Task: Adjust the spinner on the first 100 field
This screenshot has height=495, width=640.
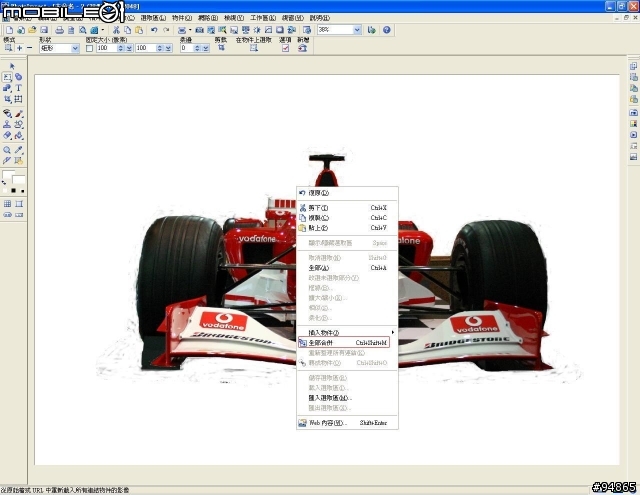Action: click(120, 48)
